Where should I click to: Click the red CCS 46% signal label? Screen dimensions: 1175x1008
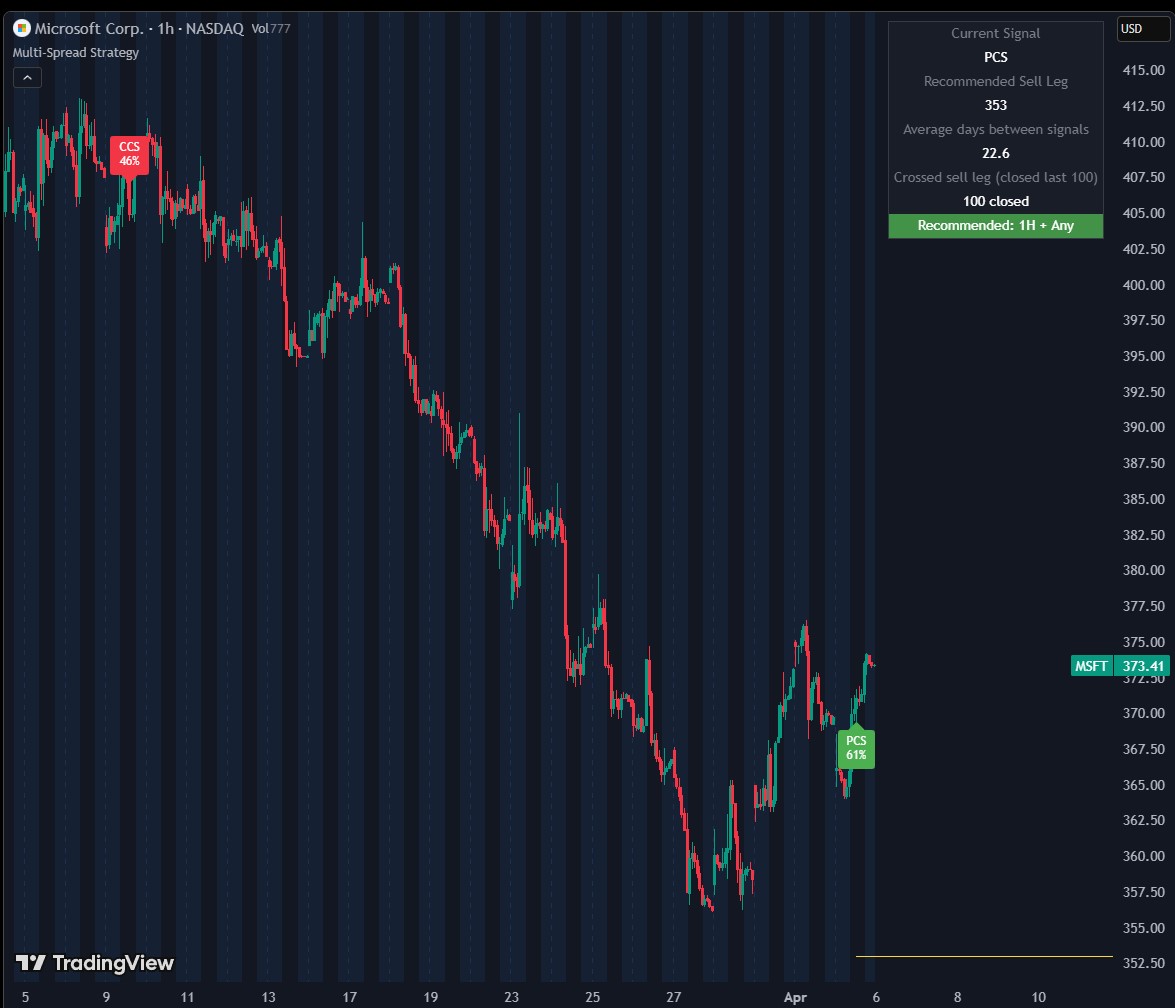[x=129, y=154]
